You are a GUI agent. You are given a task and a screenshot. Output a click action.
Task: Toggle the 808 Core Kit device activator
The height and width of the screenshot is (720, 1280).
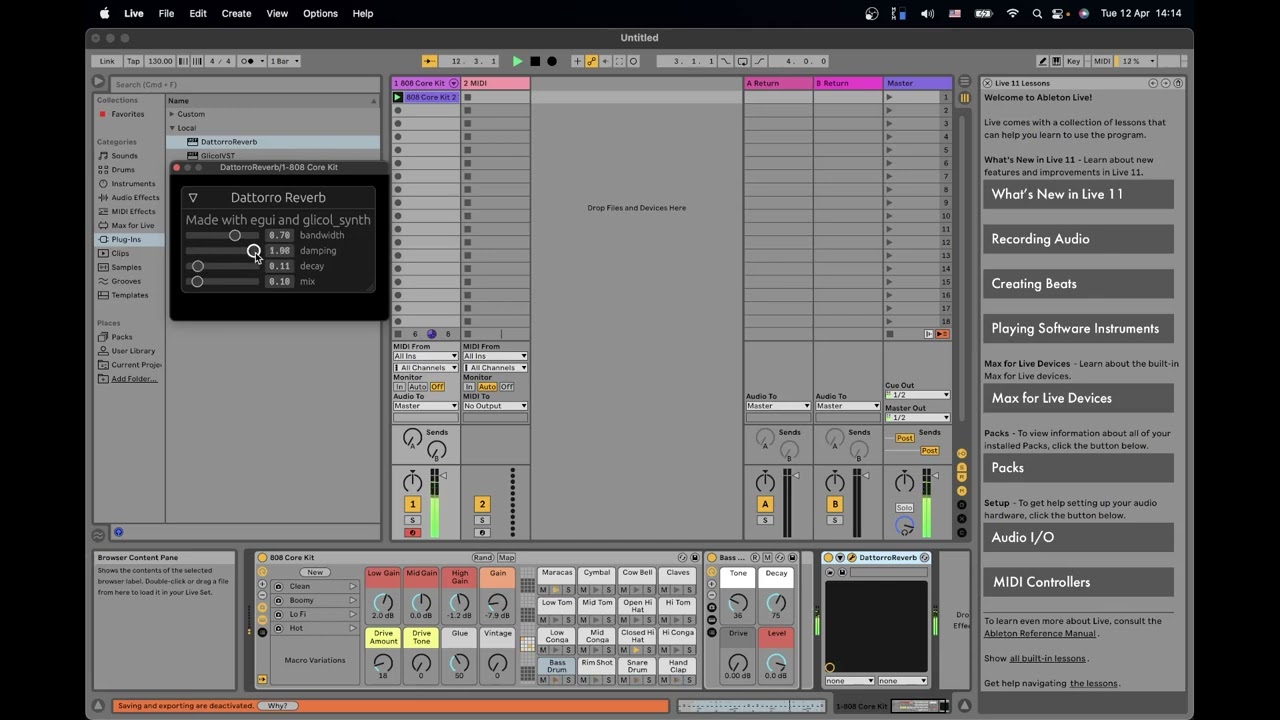click(x=262, y=557)
